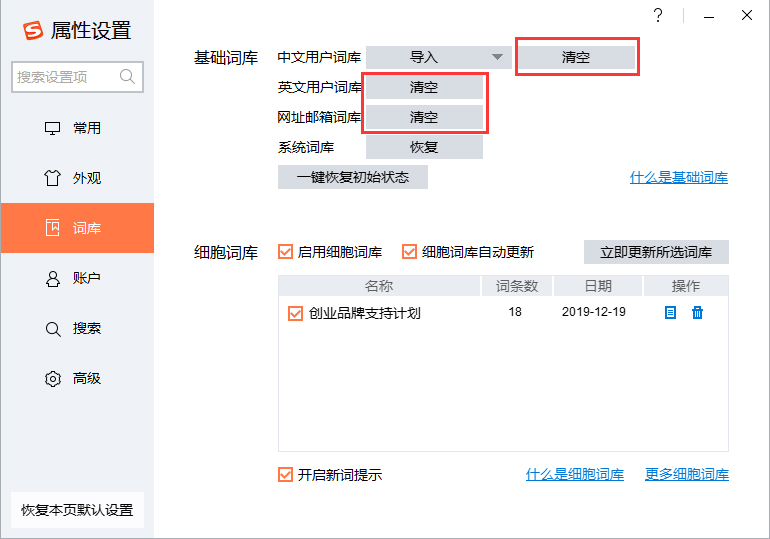
Task: Expand the 导入 dropdown for 中文用户词库
Action: coord(497,58)
